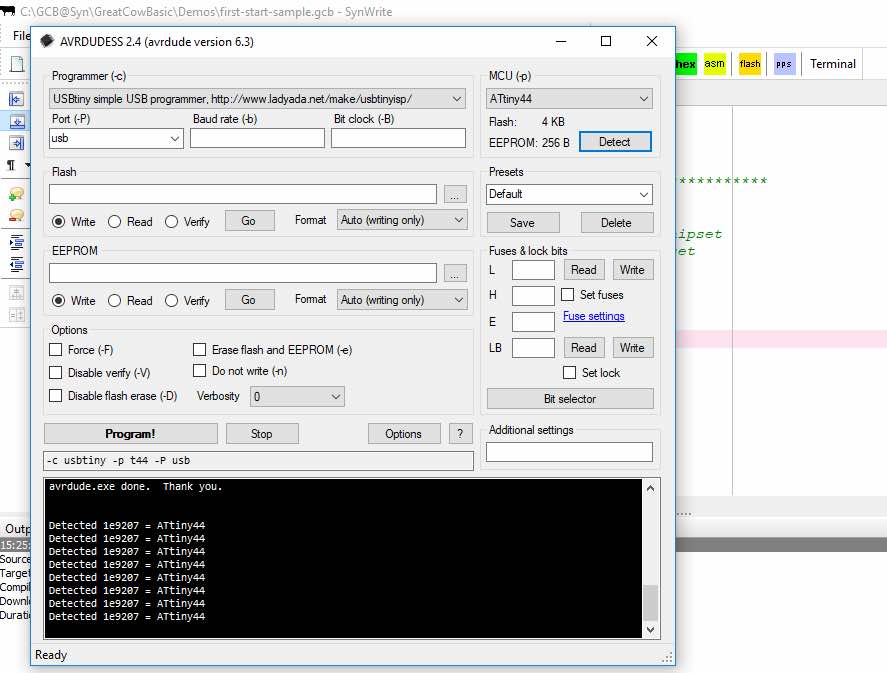Click the greyed split vertical icon in SynWrite sidebar
This screenshot has height=673, width=887.
click(x=16, y=315)
